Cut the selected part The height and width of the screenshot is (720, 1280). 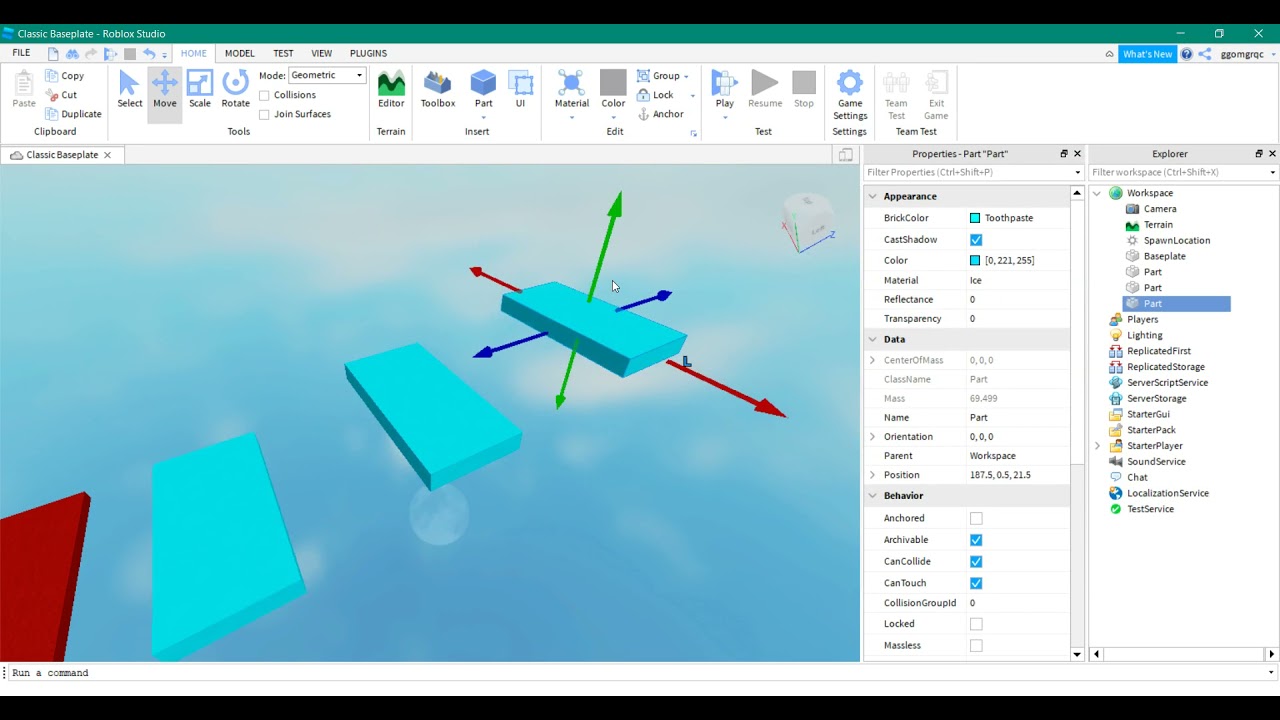tap(61, 95)
